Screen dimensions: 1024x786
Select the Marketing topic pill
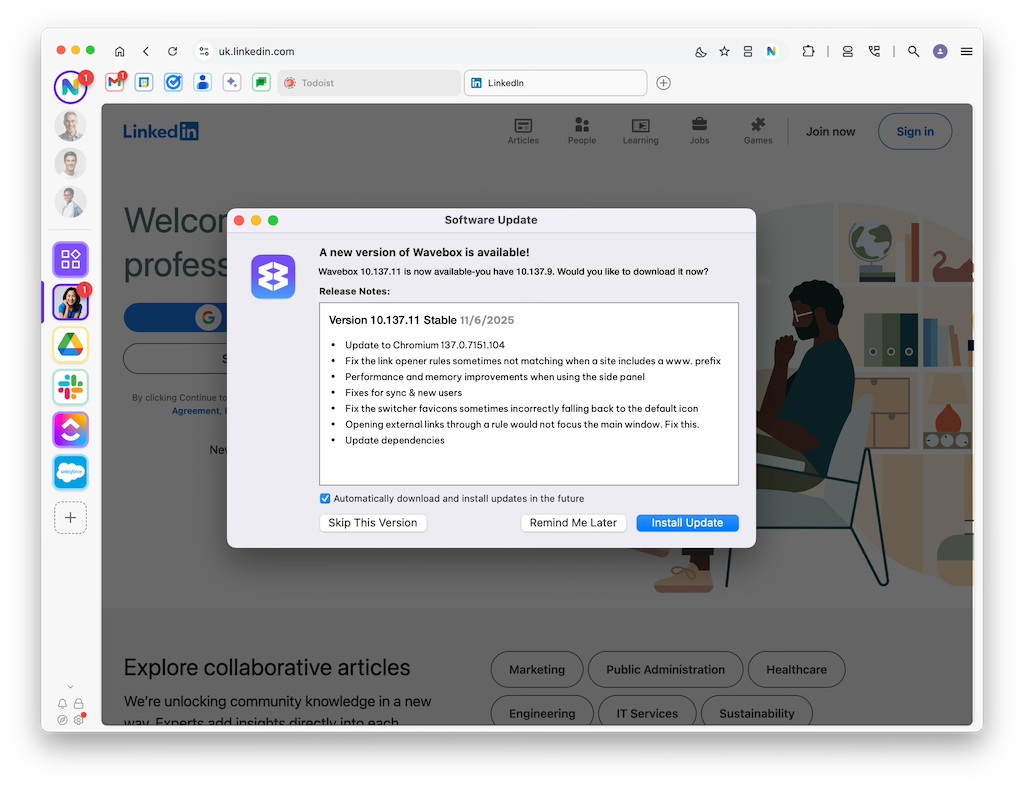537,670
